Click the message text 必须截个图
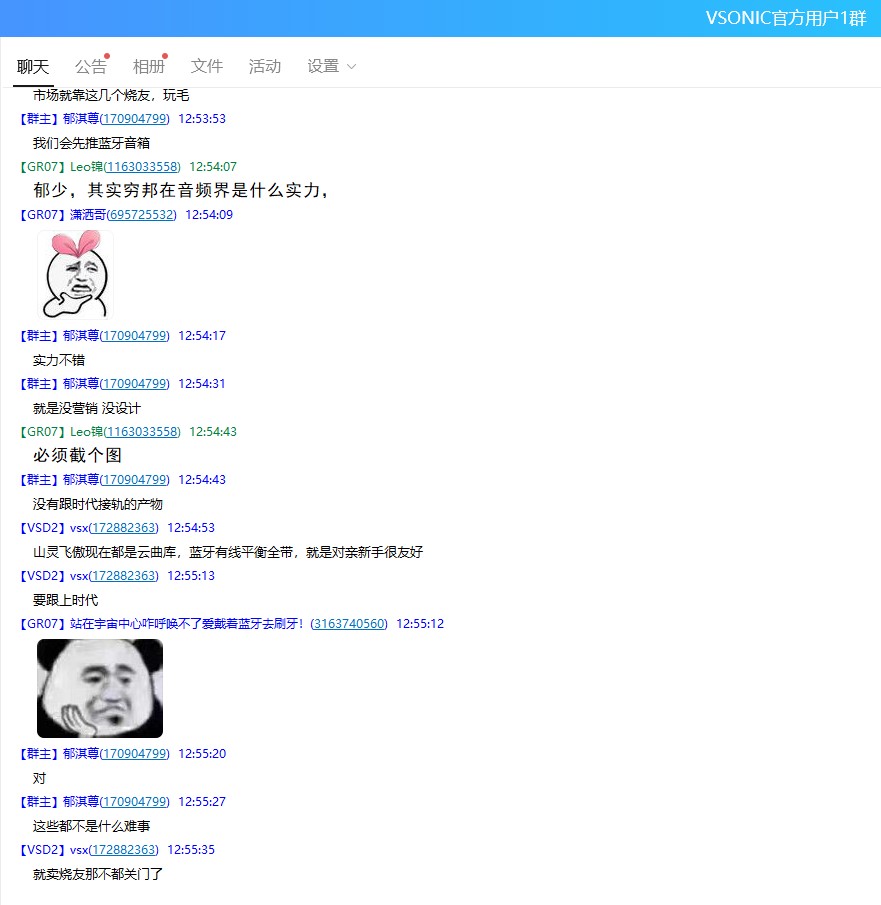 [x=77, y=456]
